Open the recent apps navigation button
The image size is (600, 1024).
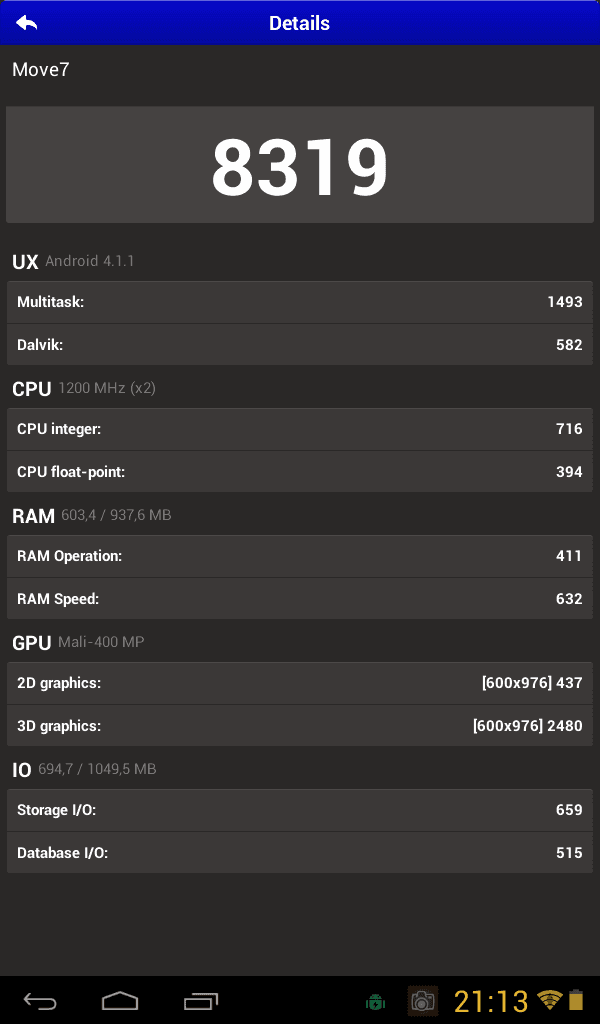click(200, 1001)
